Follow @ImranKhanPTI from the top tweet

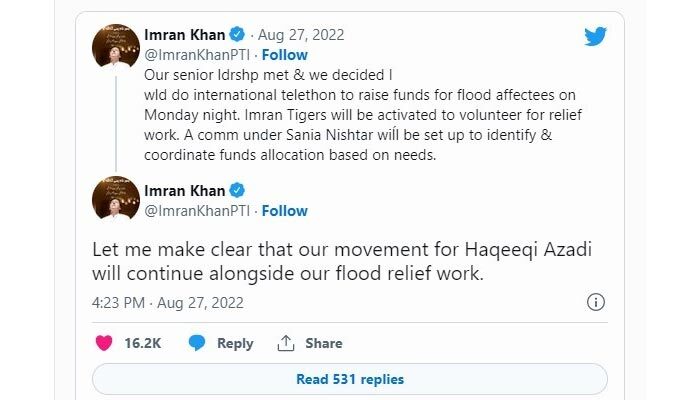click(284, 55)
